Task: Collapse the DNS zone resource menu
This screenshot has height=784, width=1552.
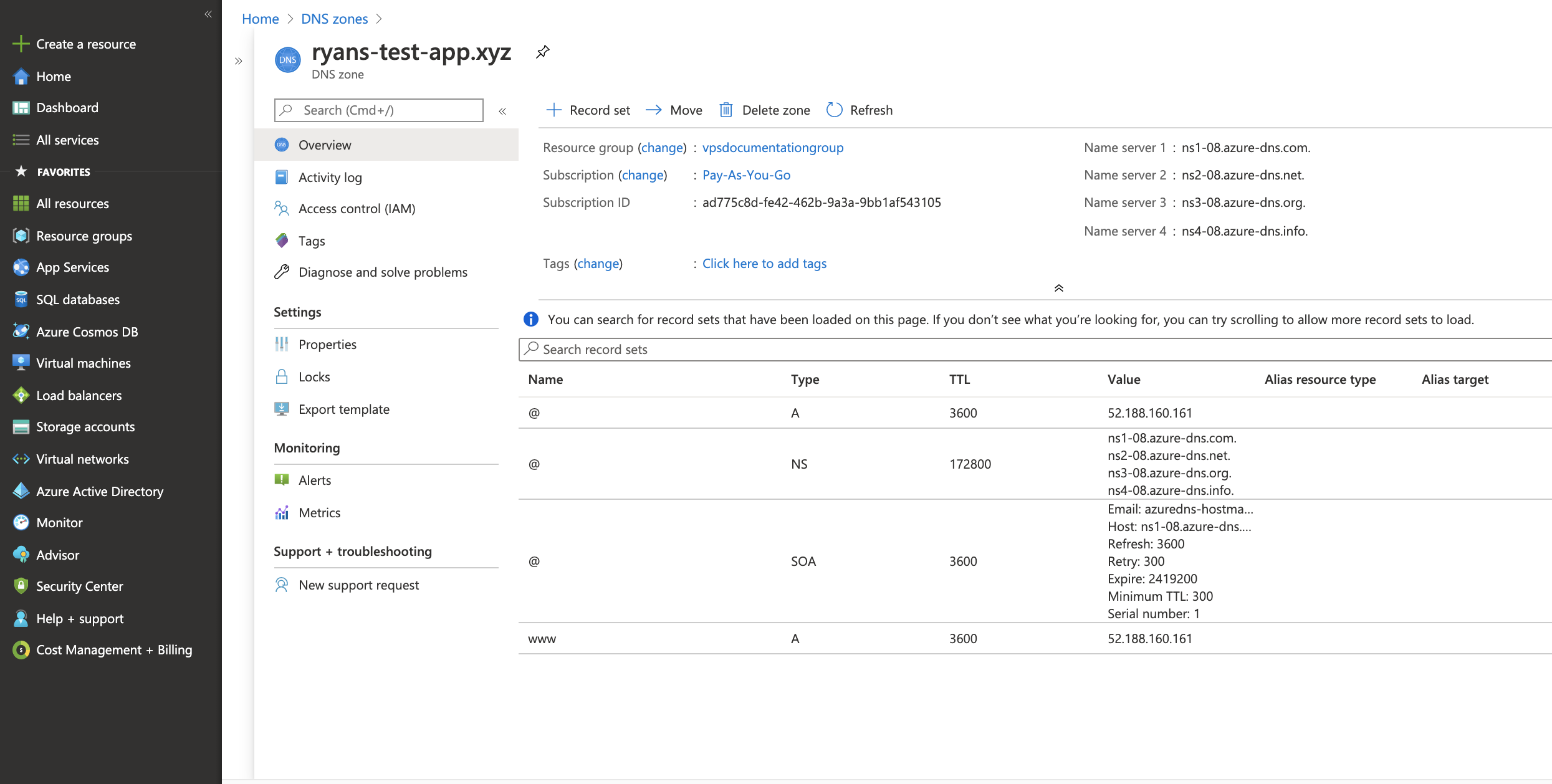Action: click(502, 111)
